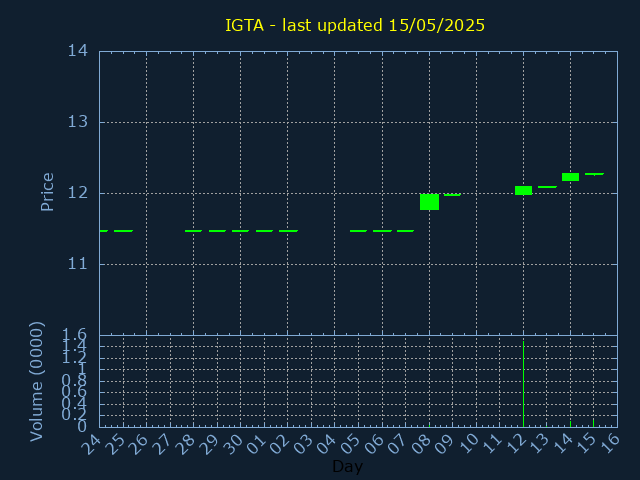Click the price axis label 11
This screenshot has width=640, height=480.
click(x=78, y=264)
